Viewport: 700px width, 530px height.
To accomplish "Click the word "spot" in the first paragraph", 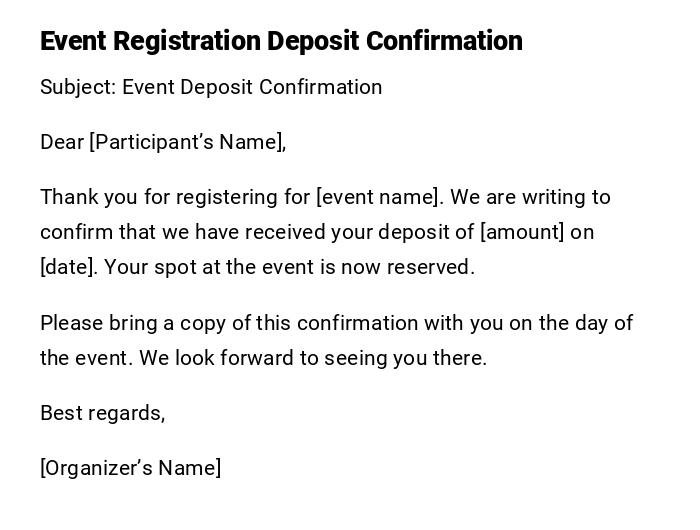I will 168,267.
